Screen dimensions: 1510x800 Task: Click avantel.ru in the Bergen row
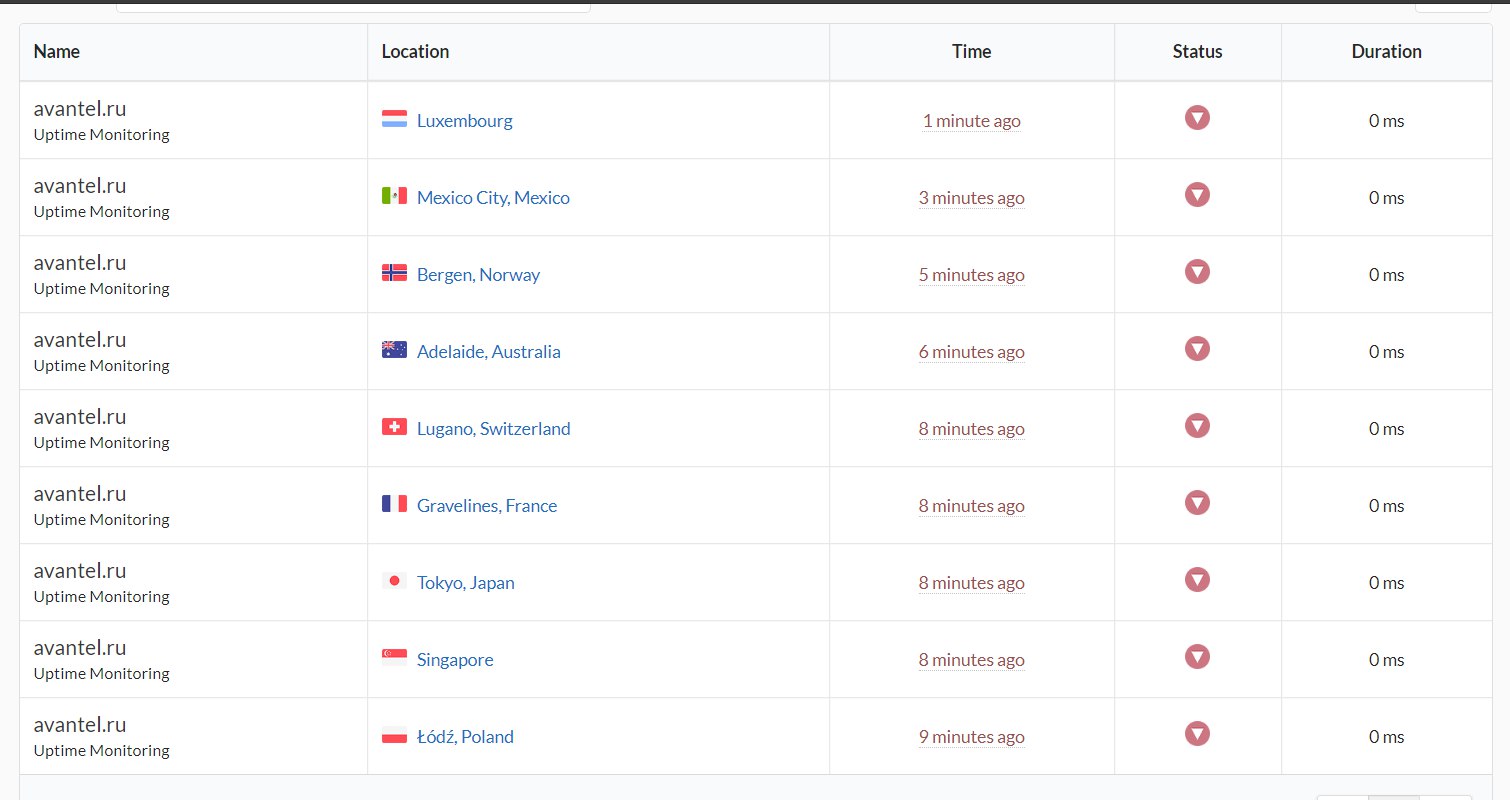tap(80, 263)
